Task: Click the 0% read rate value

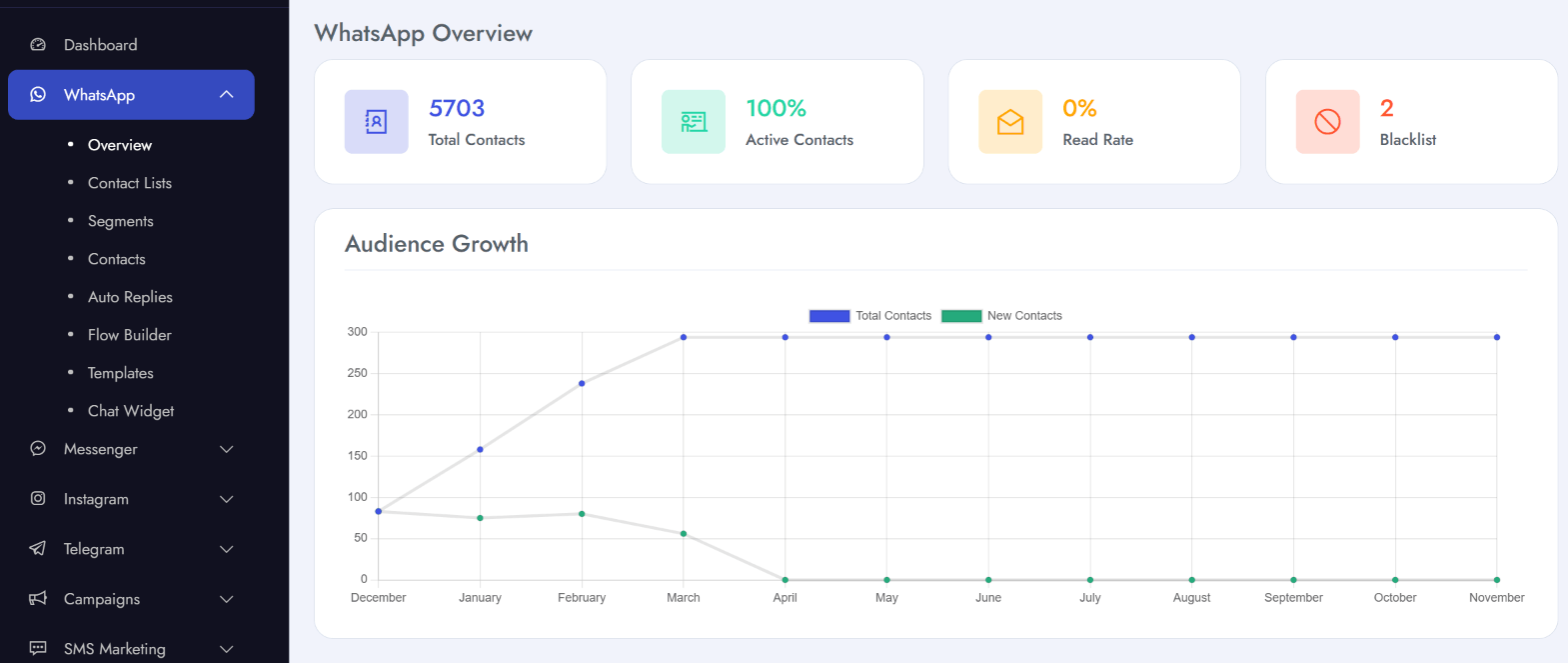Action: tap(1079, 108)
